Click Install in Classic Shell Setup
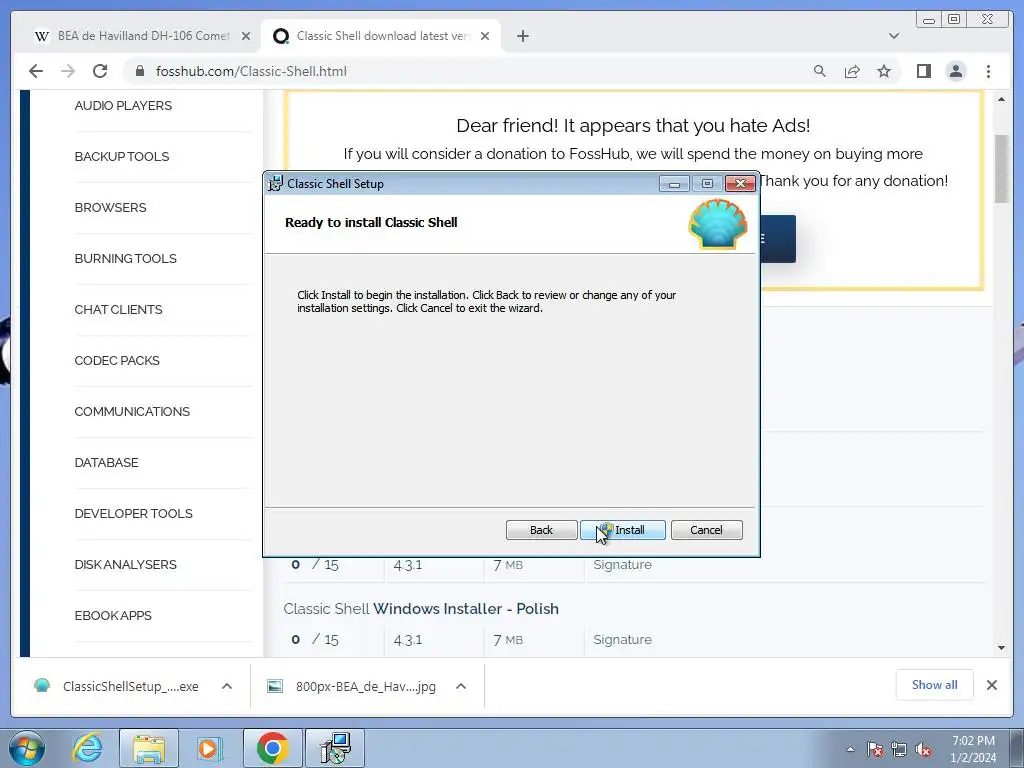1024x768 pixels. click(x=623, y=530)
